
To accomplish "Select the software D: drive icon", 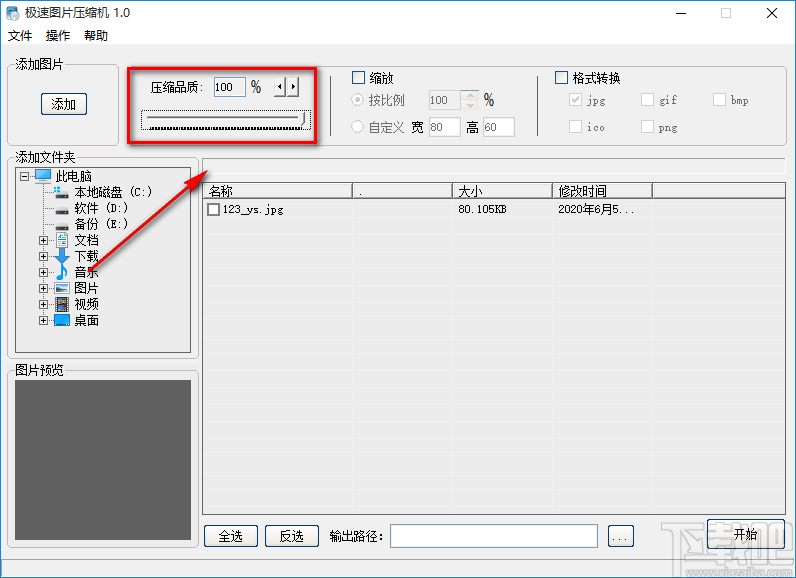I will 62,209.
